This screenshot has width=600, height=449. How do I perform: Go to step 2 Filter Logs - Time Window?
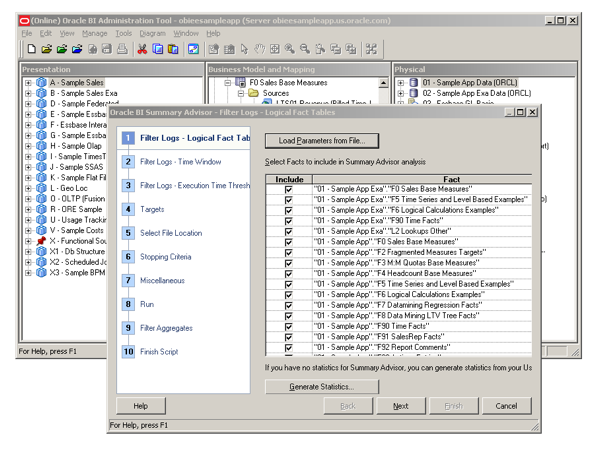181,162
